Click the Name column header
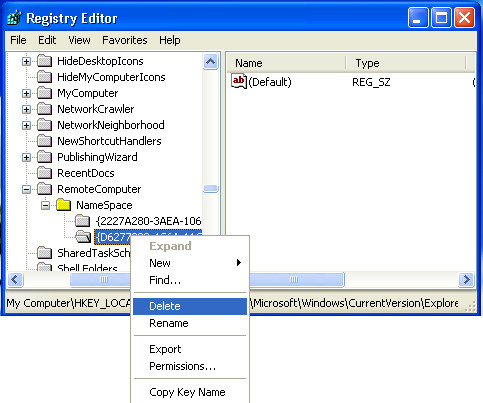The width and height of the screenshot is (483, 403). pos(287,63)
